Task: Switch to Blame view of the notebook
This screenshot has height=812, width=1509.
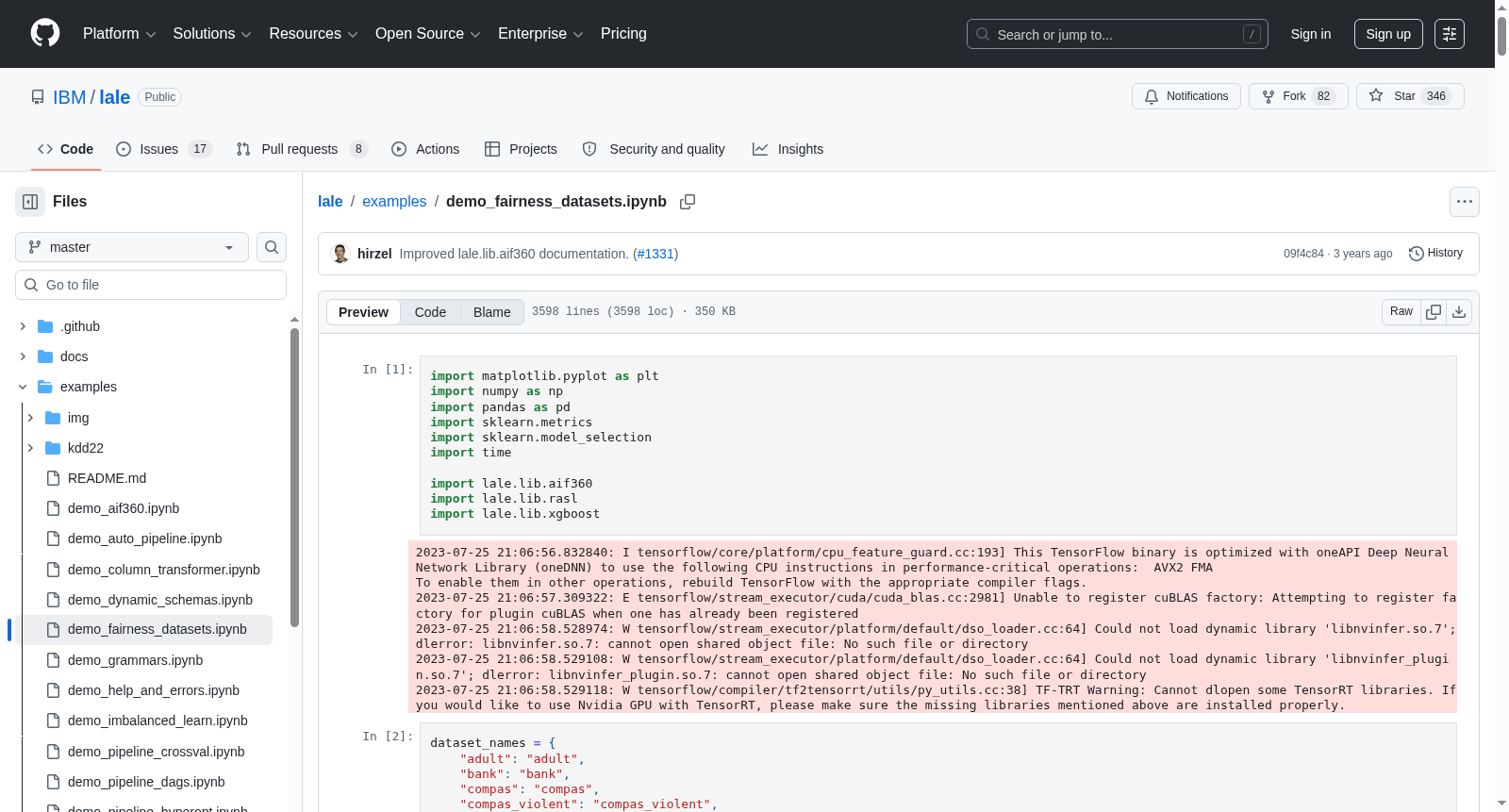Action: (492, 312)
